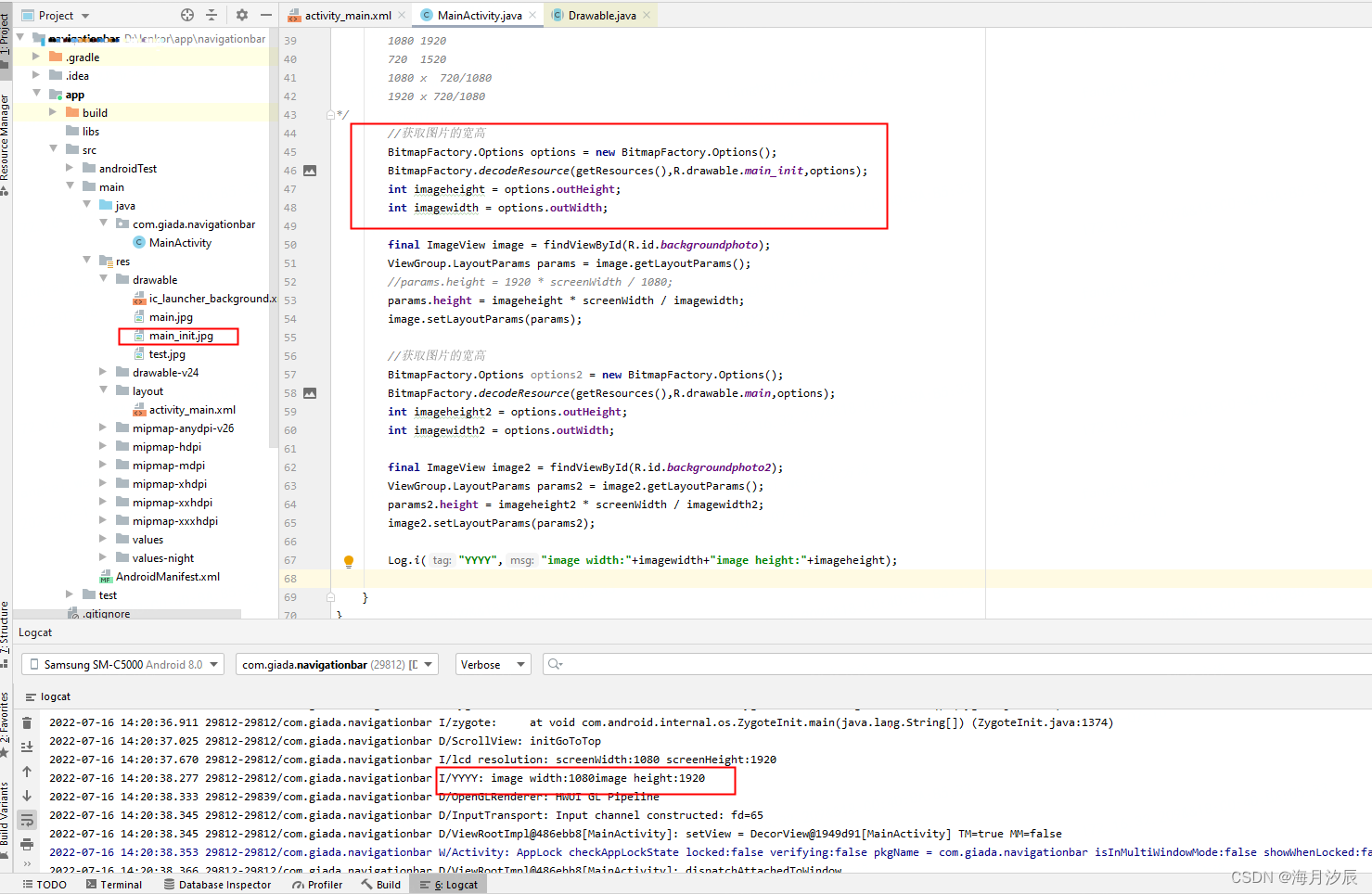The height and width of the screenshot is (894, 1372).
Task: Select main.jpg in drawable folder
Action: [162, 317]
